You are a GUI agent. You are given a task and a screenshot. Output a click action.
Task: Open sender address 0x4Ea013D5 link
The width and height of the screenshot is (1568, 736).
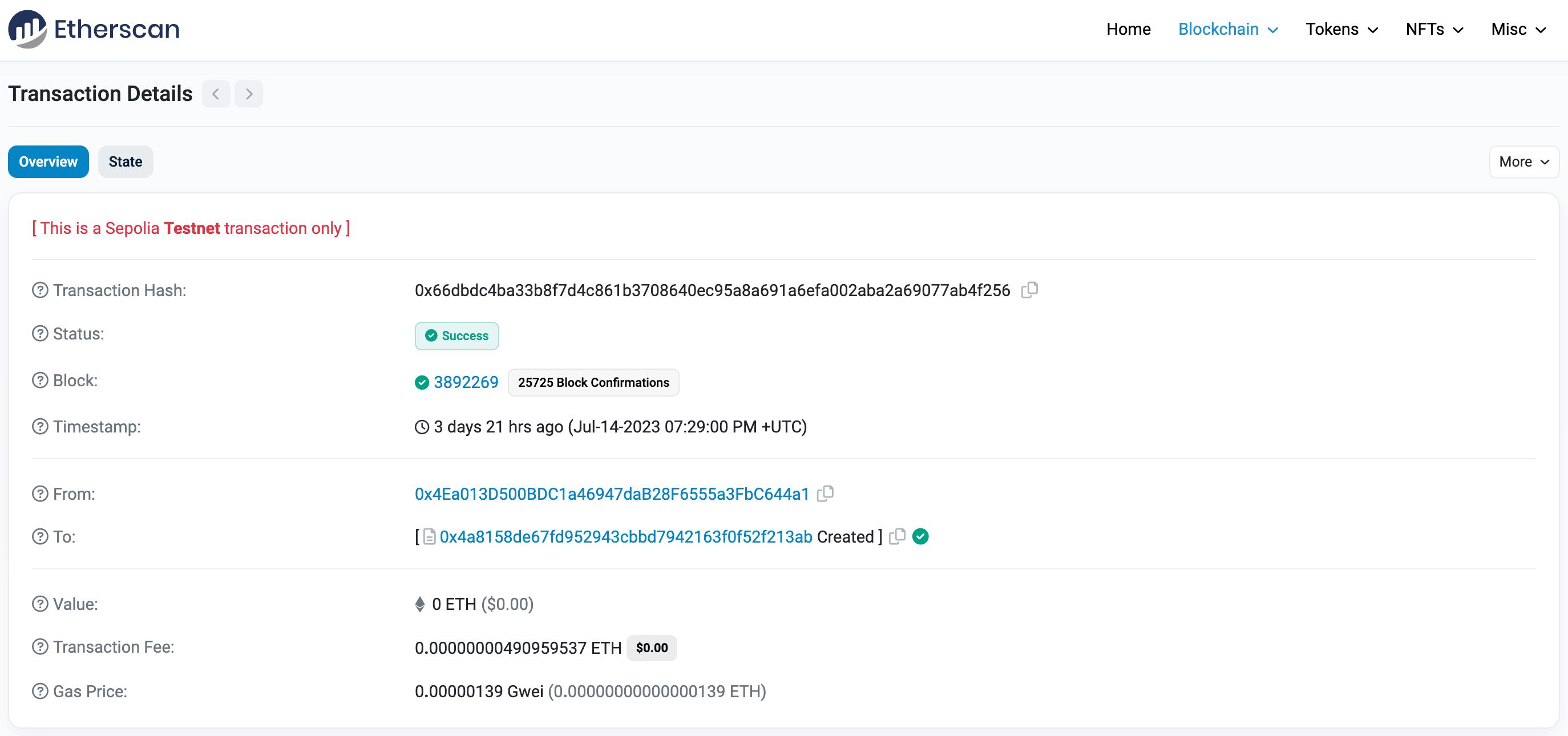click(x=612, y=494)
